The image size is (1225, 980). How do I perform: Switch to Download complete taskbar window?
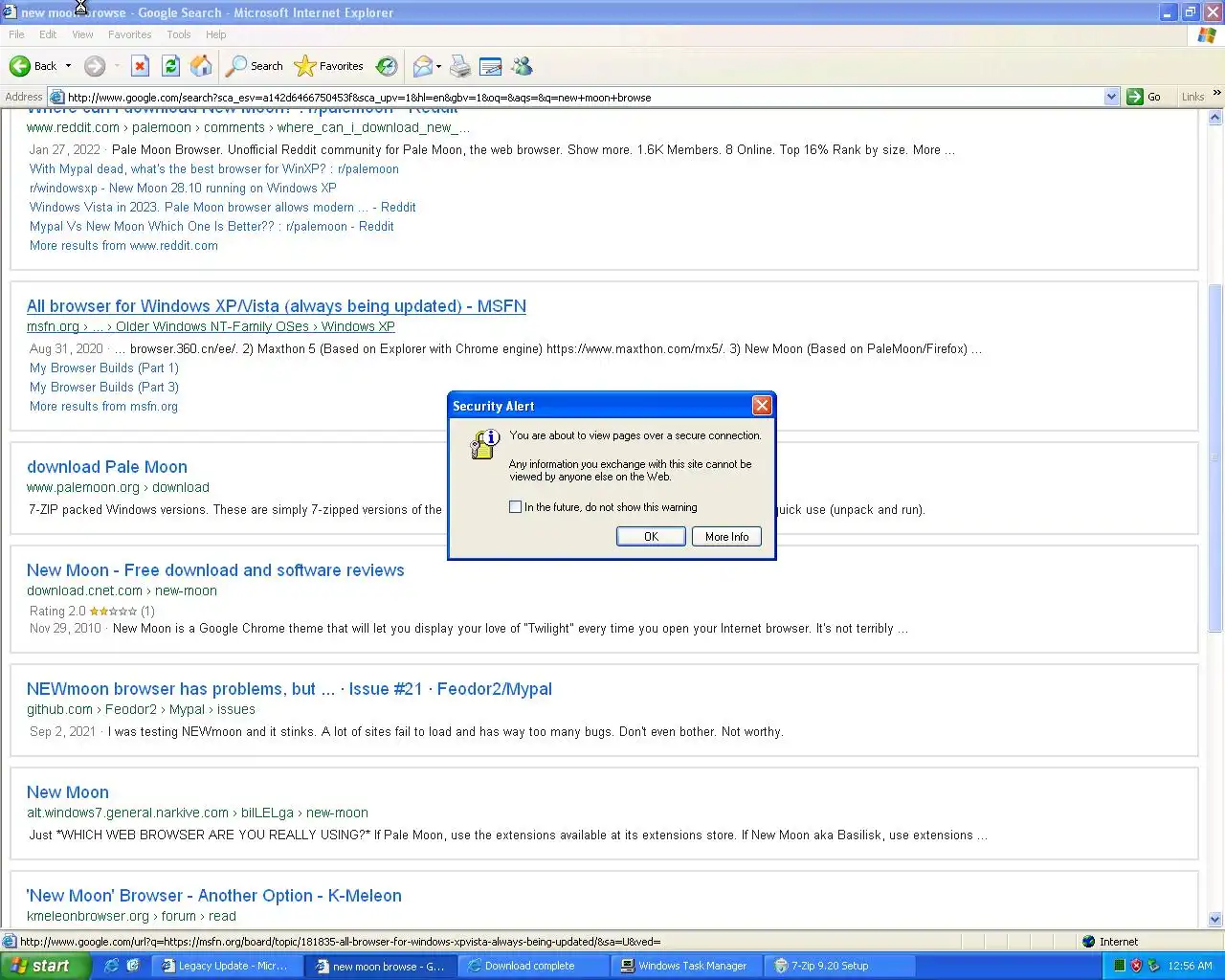point(532,966)
